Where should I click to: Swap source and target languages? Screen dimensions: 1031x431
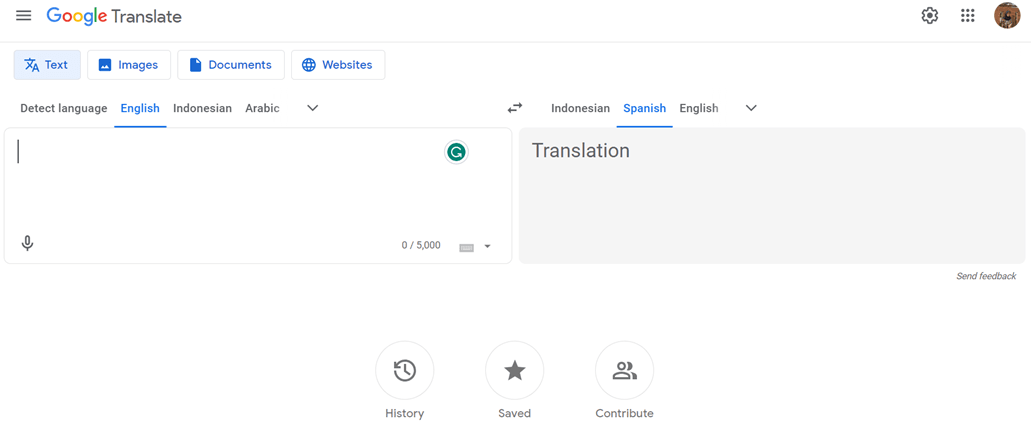coord(515,108)
